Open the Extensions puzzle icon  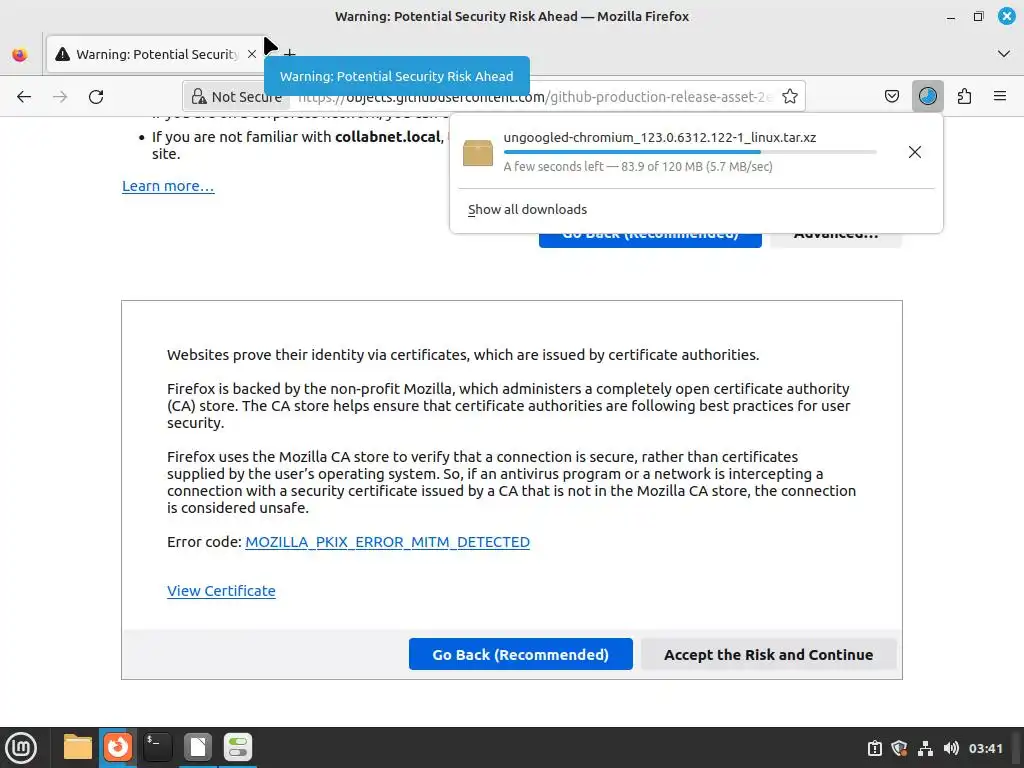[964, 97]
